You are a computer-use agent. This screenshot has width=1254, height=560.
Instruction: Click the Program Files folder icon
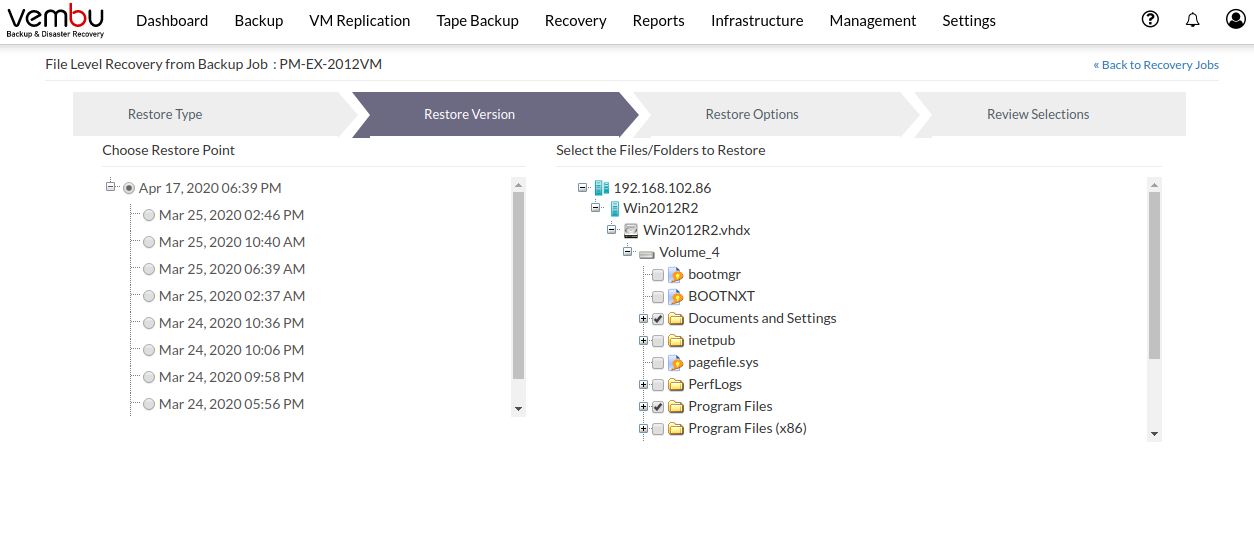[676, 406]
